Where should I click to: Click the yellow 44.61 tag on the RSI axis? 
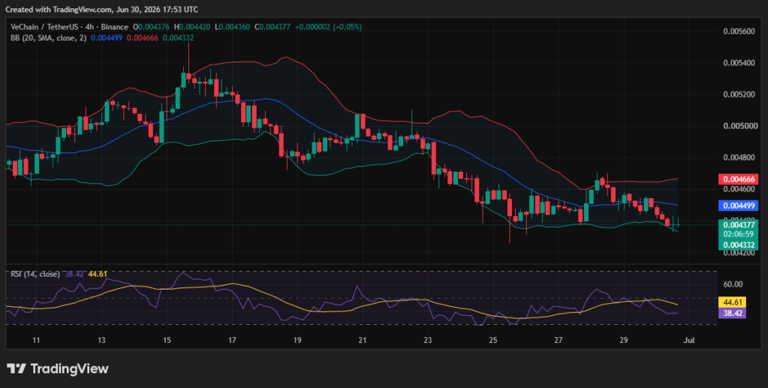(732, 302)
